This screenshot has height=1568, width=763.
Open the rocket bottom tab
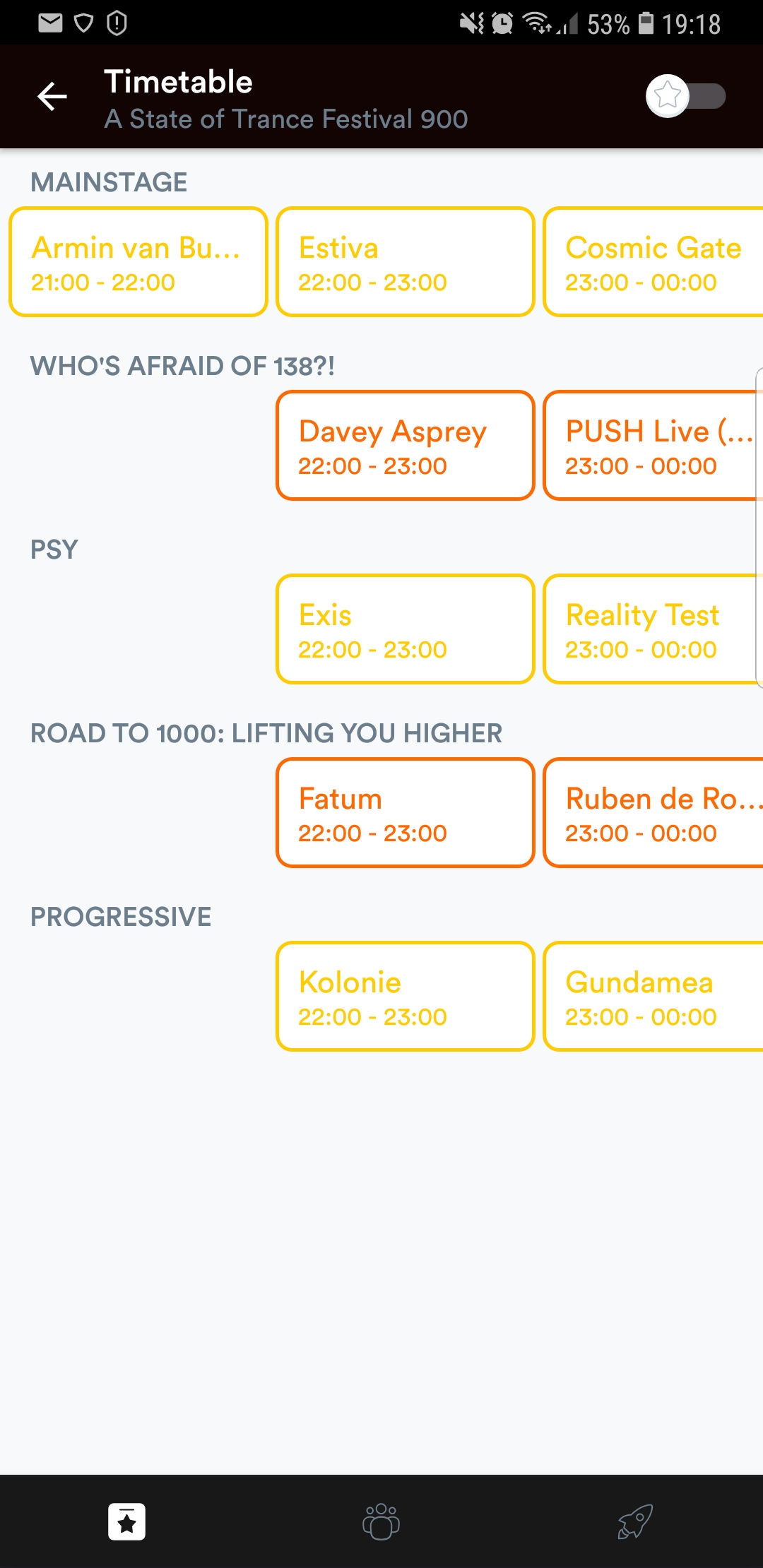click(634, 1521)
